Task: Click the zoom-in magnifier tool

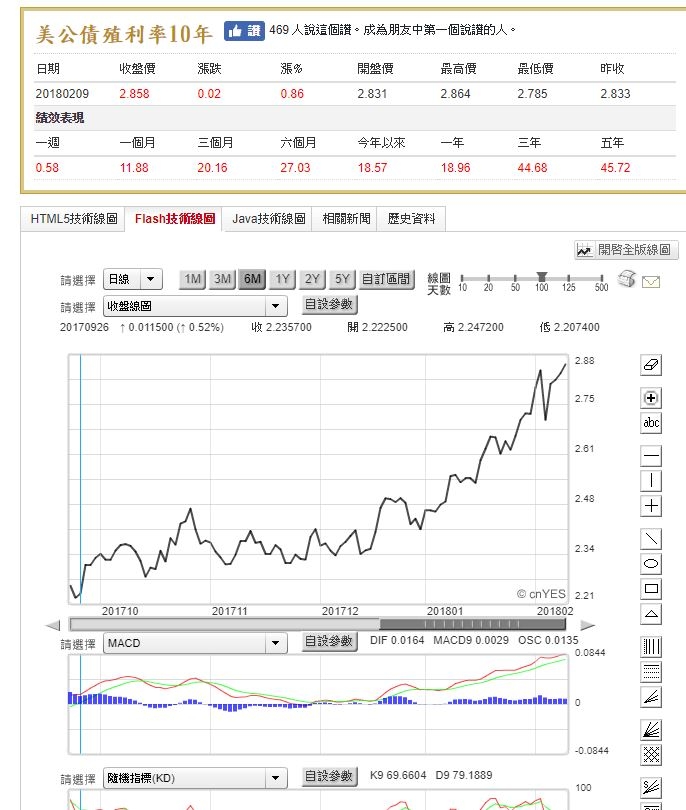Action: 651,398
